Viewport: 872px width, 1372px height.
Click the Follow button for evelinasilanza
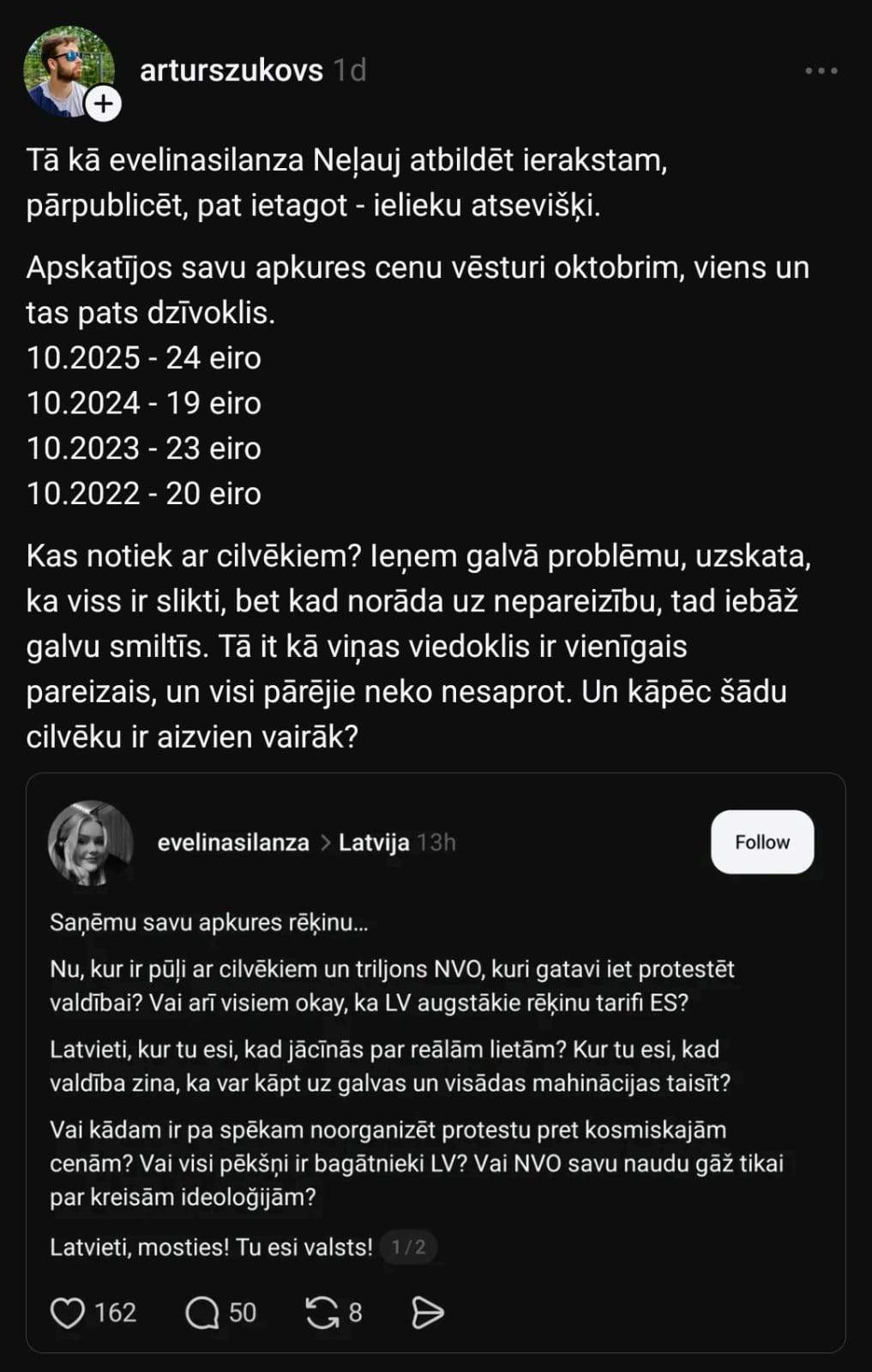pyautogui.click(x=761, y=842)
